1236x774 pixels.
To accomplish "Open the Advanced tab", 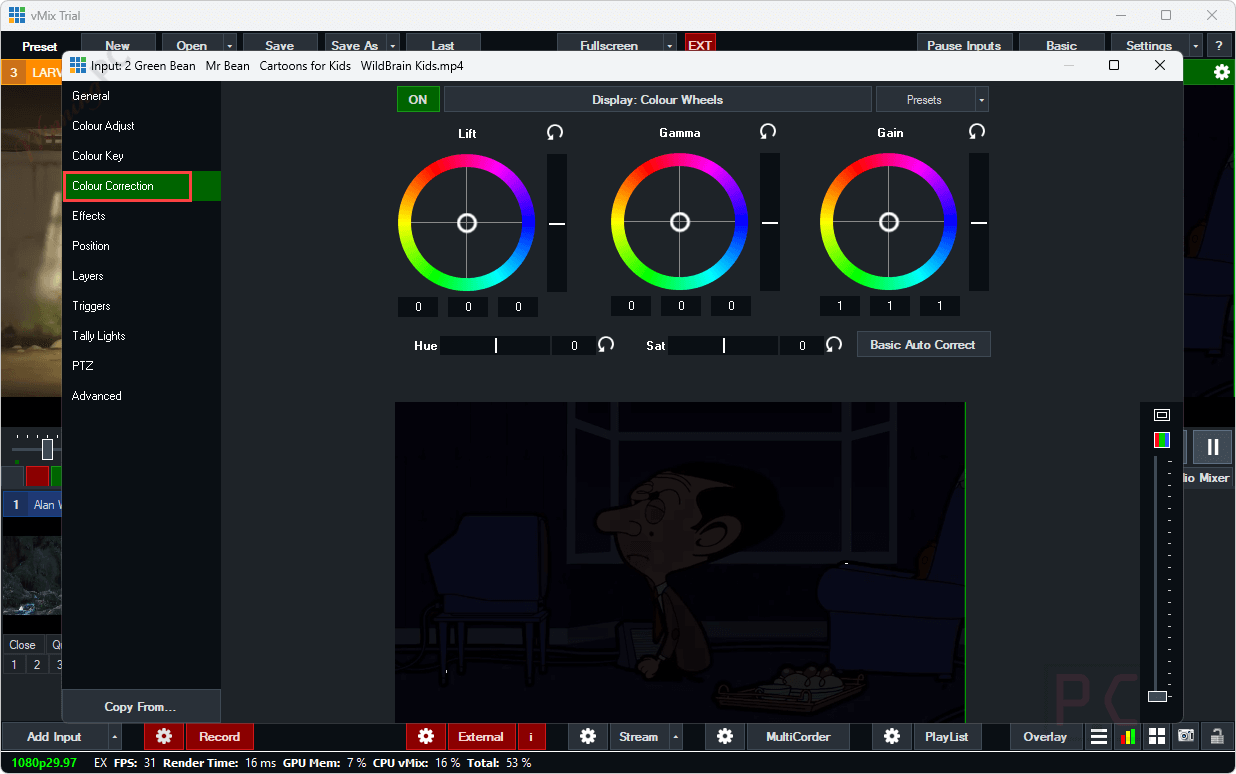I will click(x=141, y=396).
